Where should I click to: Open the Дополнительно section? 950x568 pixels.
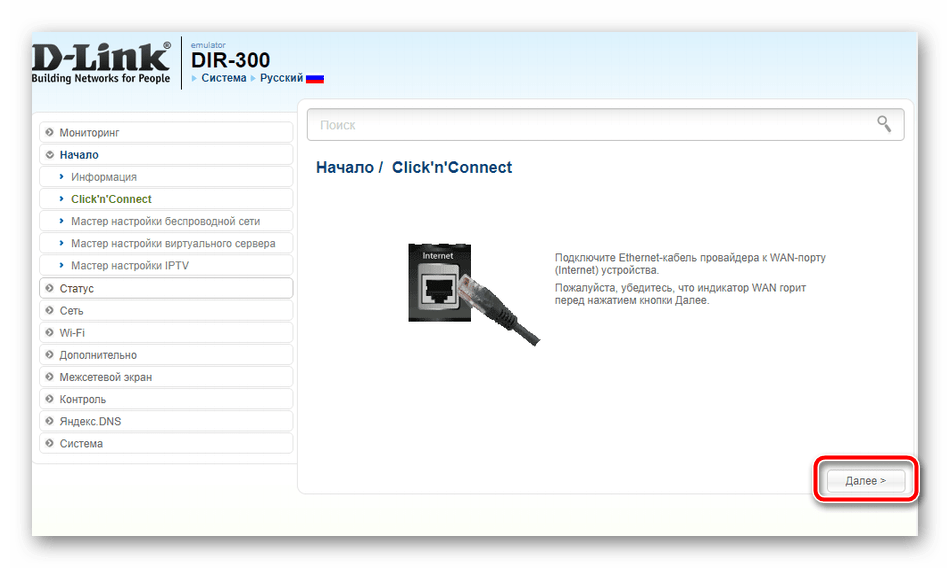[x=166, y=355]
